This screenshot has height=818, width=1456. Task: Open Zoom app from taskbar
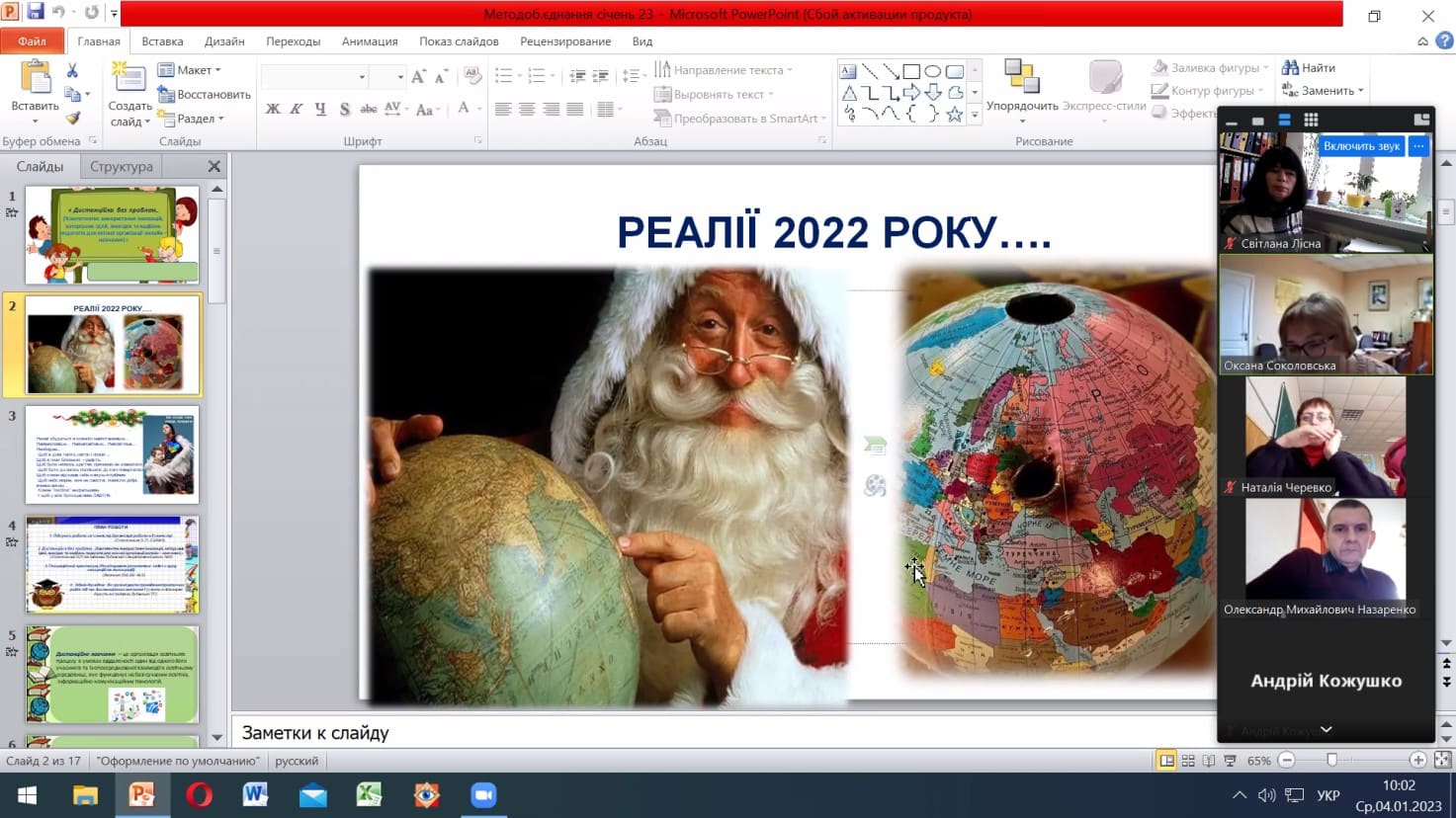(x=483, y=795)
